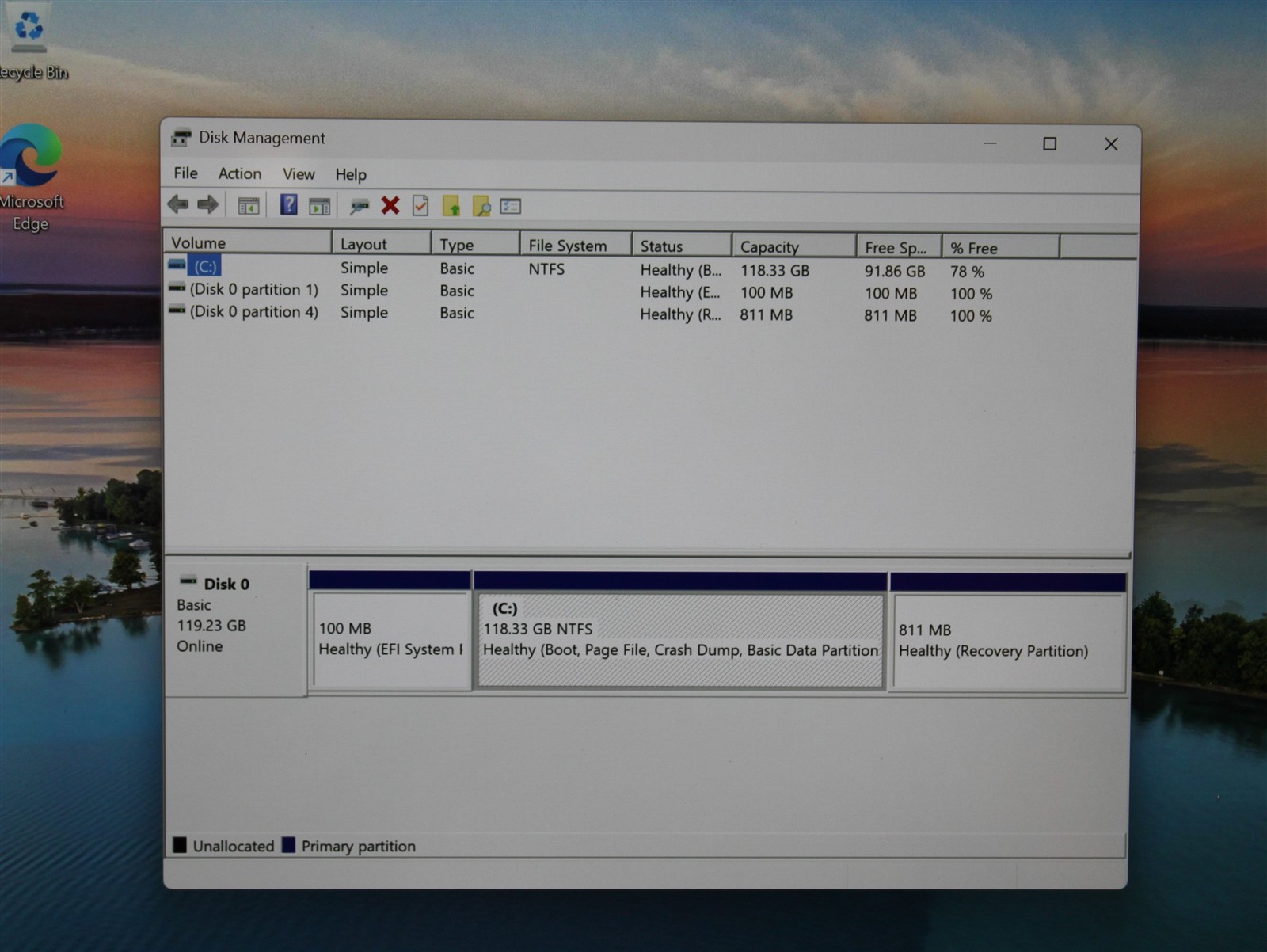Click the Connect disk drive toolbar icon
The image size is (1267, 952).
(x=360, y=207)
